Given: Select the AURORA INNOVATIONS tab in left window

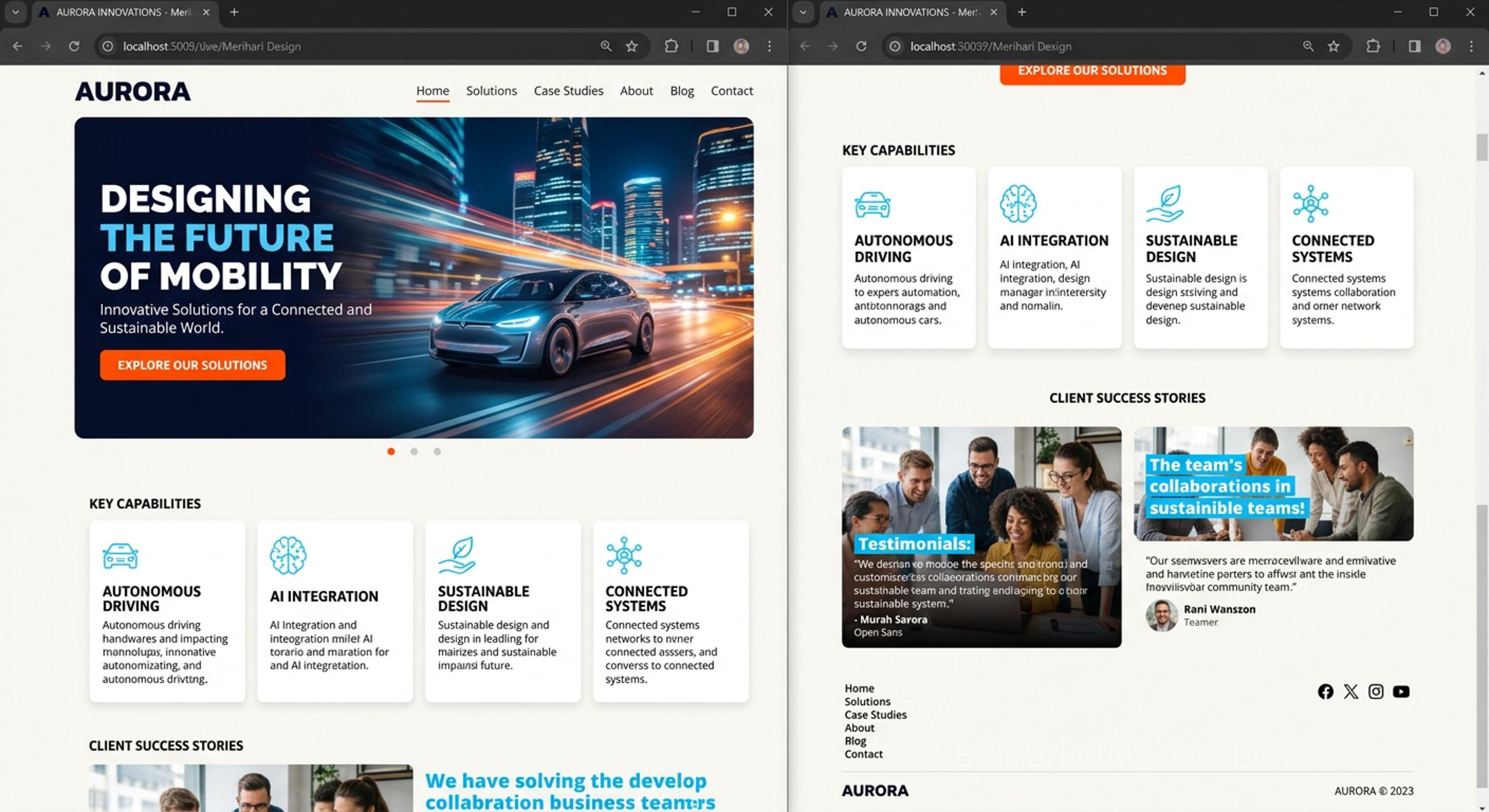Looking at the screenshot, I should click(125, 12).
